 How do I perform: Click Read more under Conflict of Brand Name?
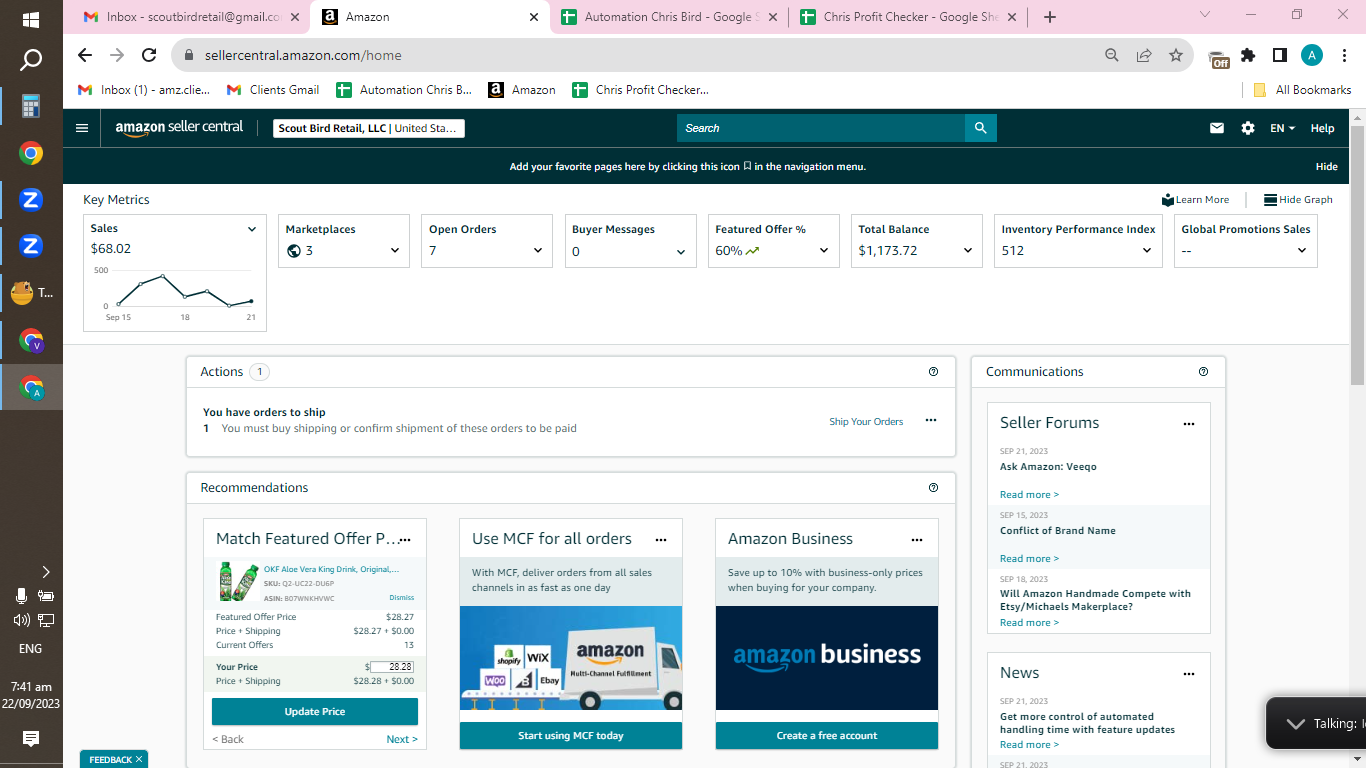pos(1029,559)
